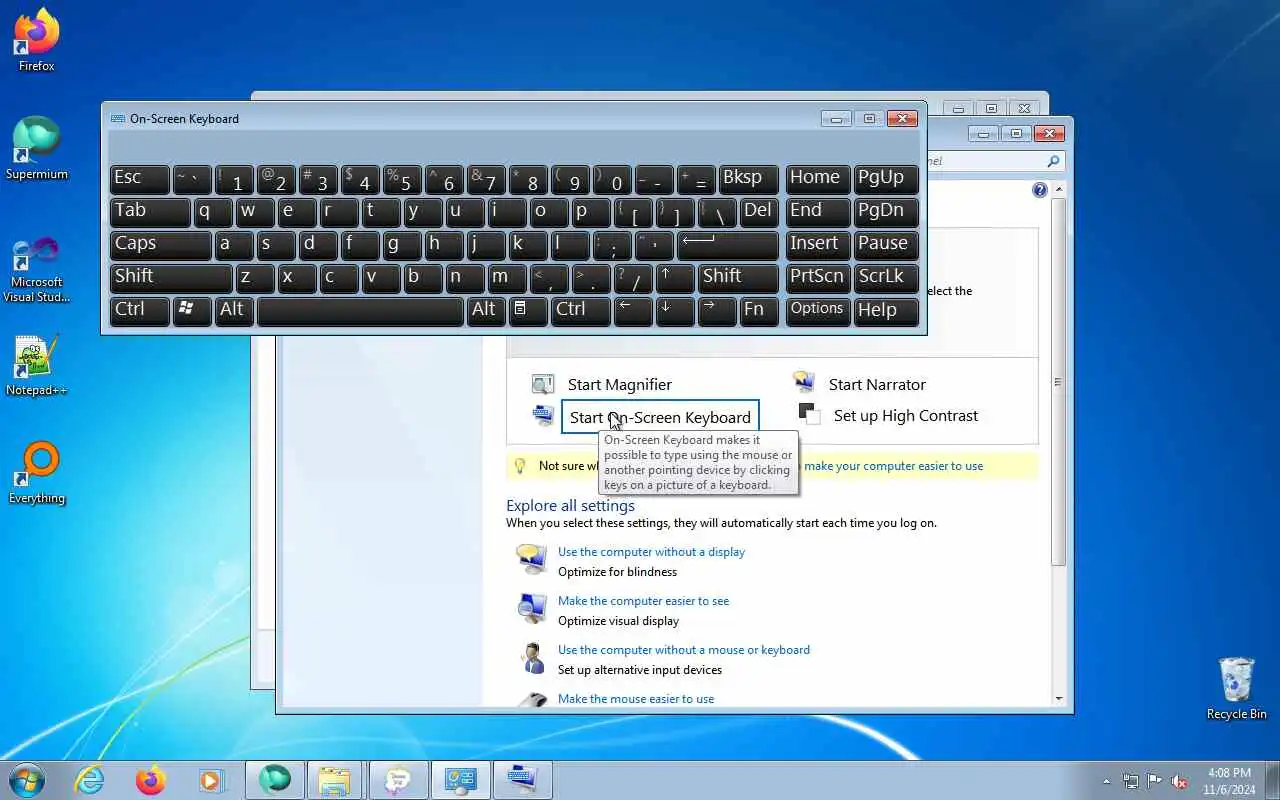Open 'Make the computer easier to see'

[x=643, y=601]
